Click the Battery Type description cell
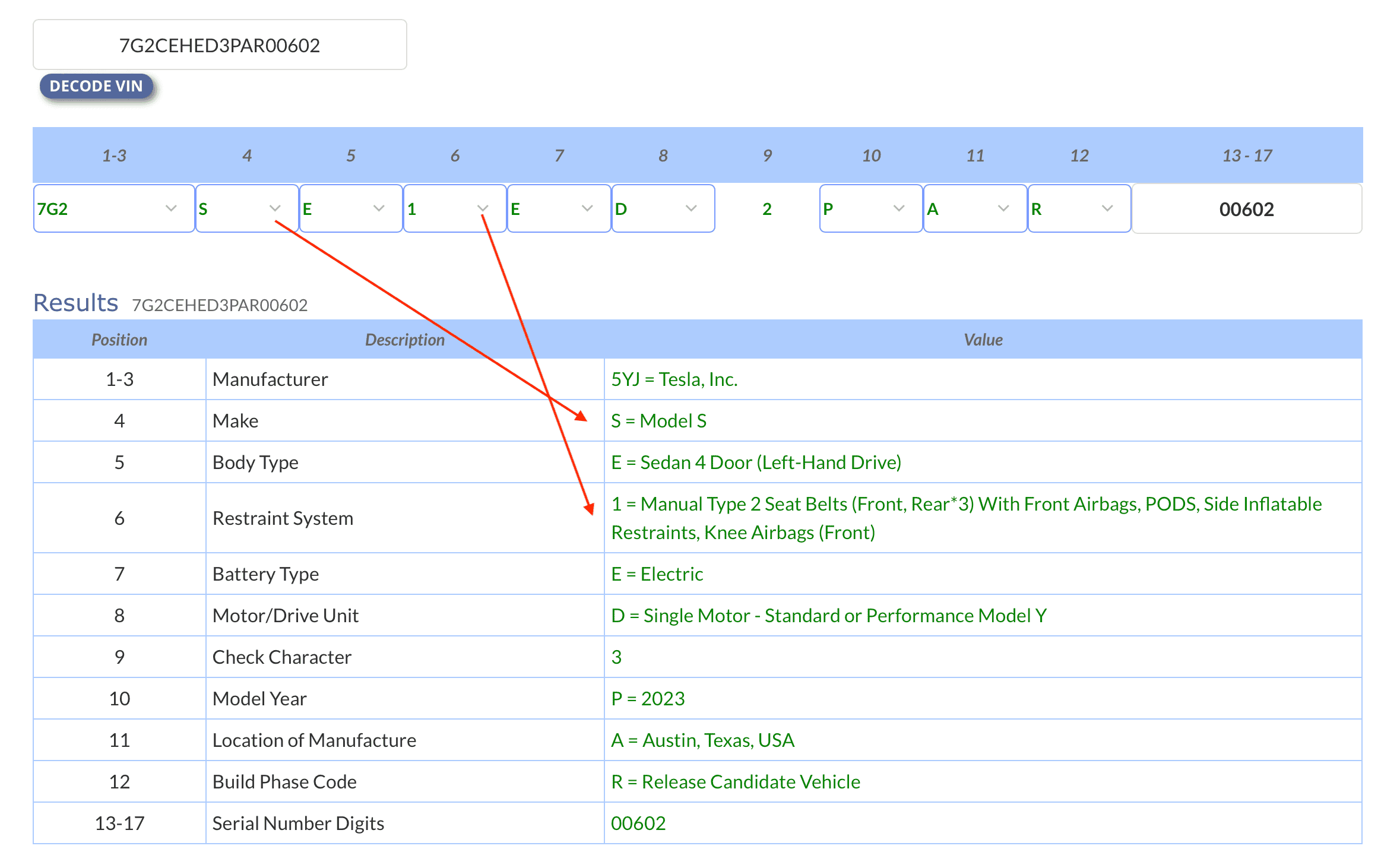This screenshot has width=1400, height=868. coord(405,574)
